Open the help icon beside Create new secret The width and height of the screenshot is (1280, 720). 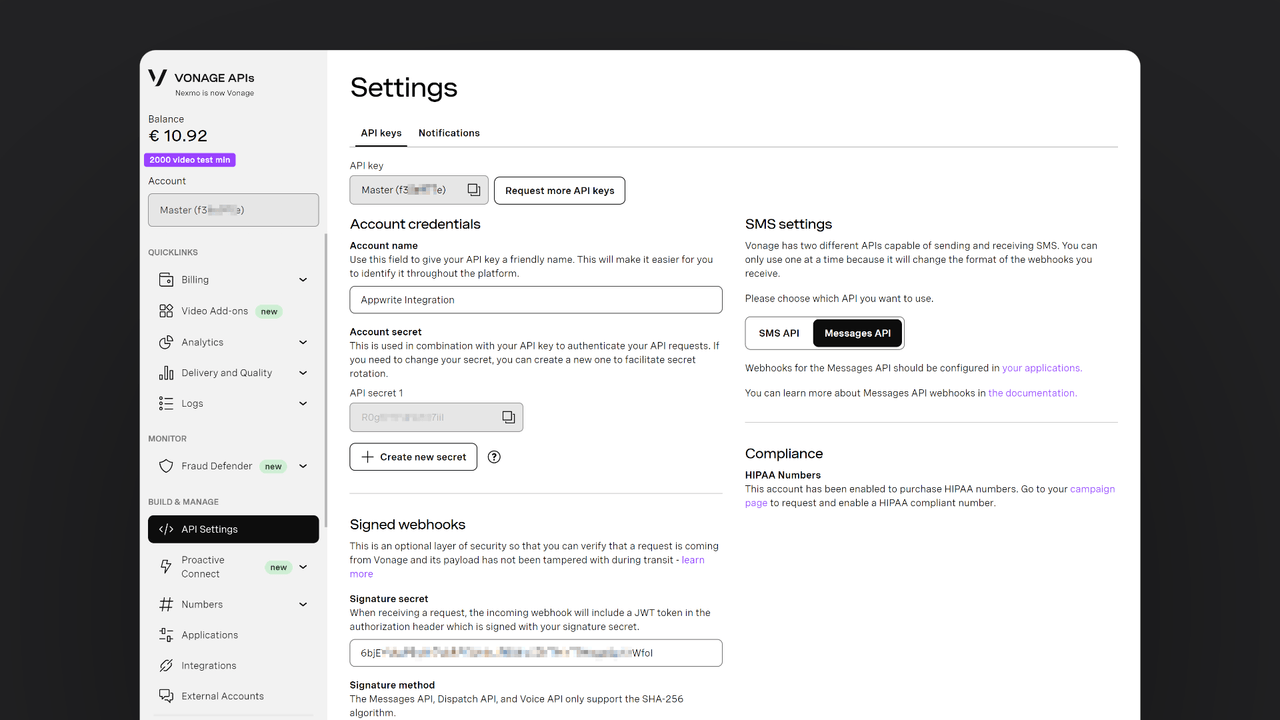494,457
